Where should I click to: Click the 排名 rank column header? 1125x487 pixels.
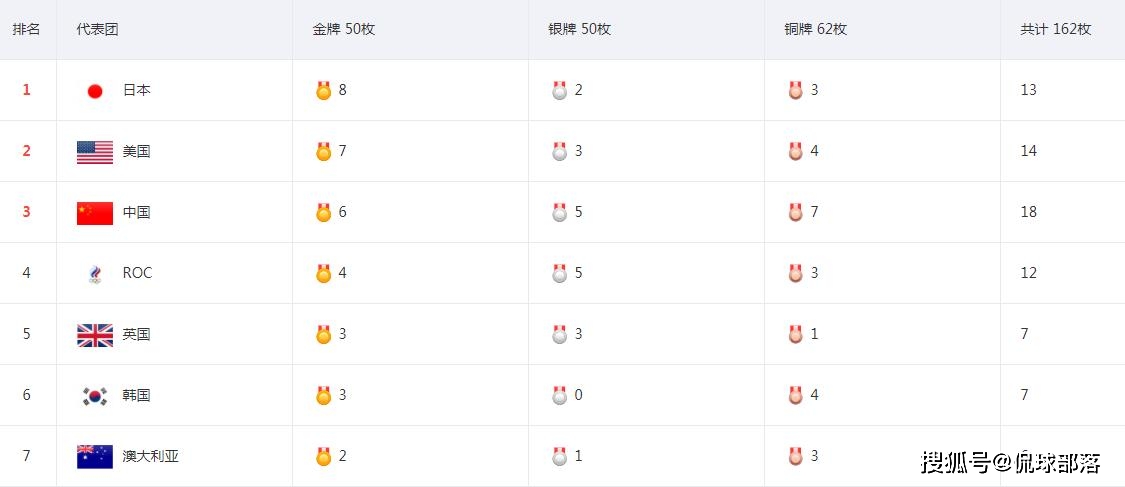[27, 29]
